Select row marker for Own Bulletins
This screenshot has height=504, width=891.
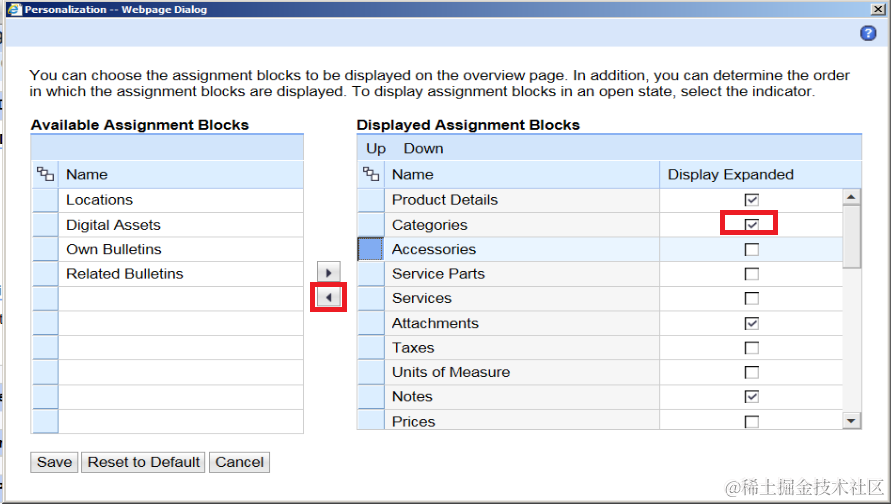click(45, 249)
